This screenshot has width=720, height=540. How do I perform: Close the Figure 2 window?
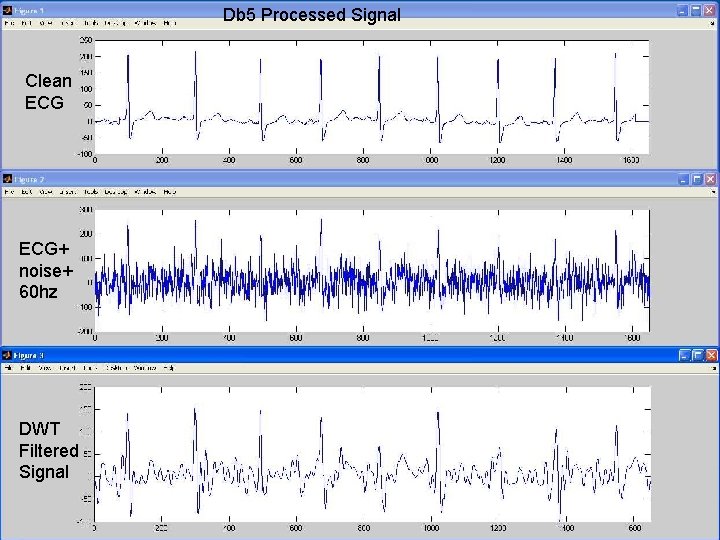710,179
